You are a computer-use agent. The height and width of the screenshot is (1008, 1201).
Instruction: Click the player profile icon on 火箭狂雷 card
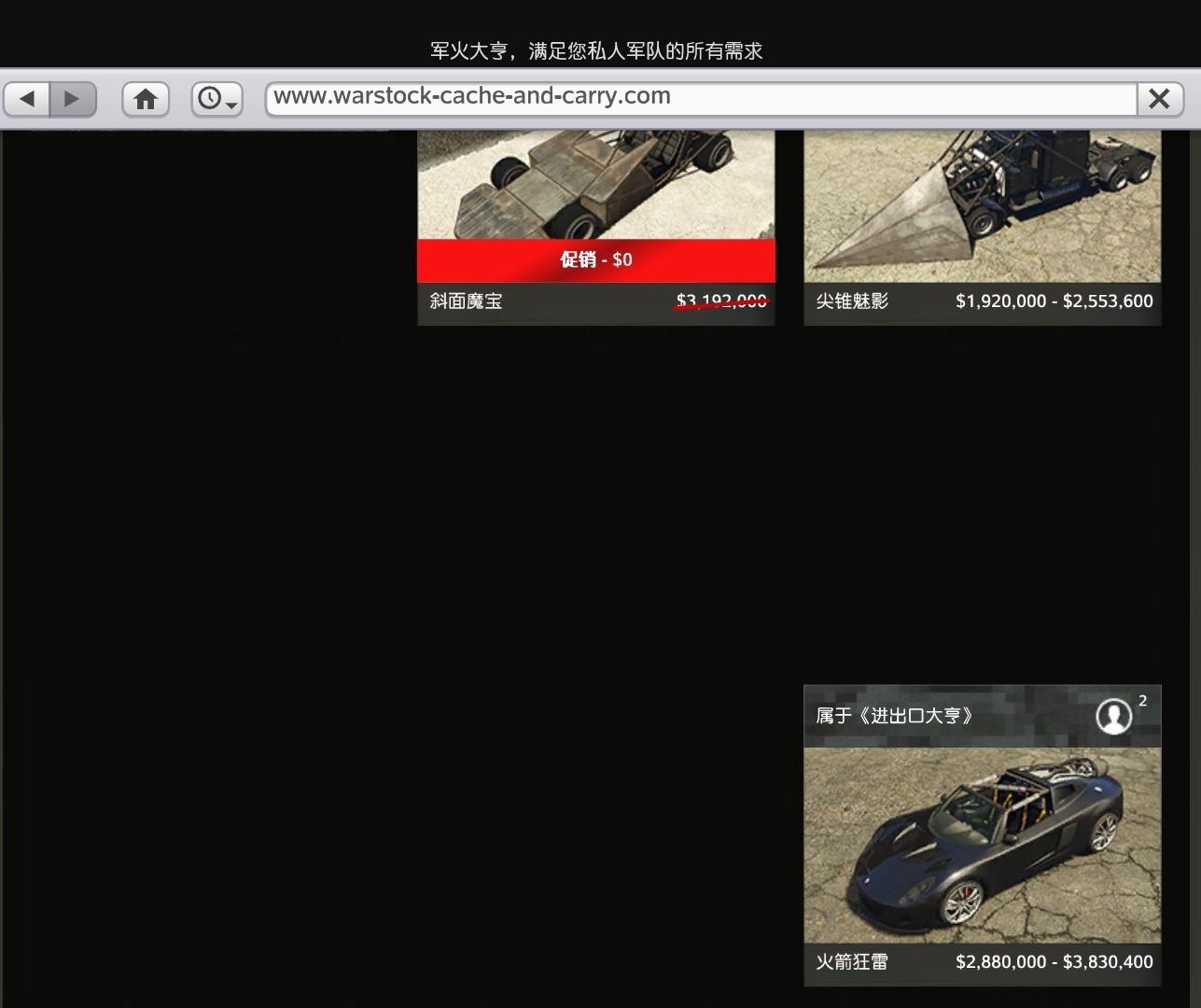1113,716
